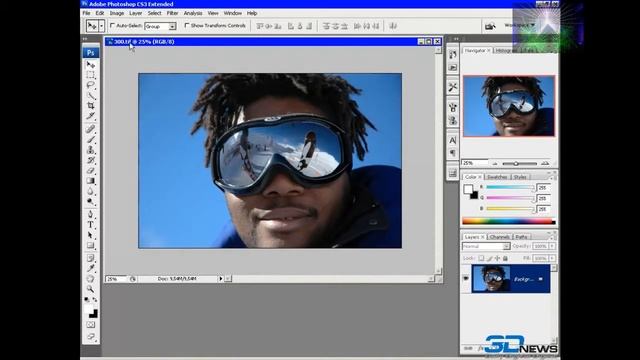Open the Image menu
Screen dimensions: 640x360
(117, 13)
